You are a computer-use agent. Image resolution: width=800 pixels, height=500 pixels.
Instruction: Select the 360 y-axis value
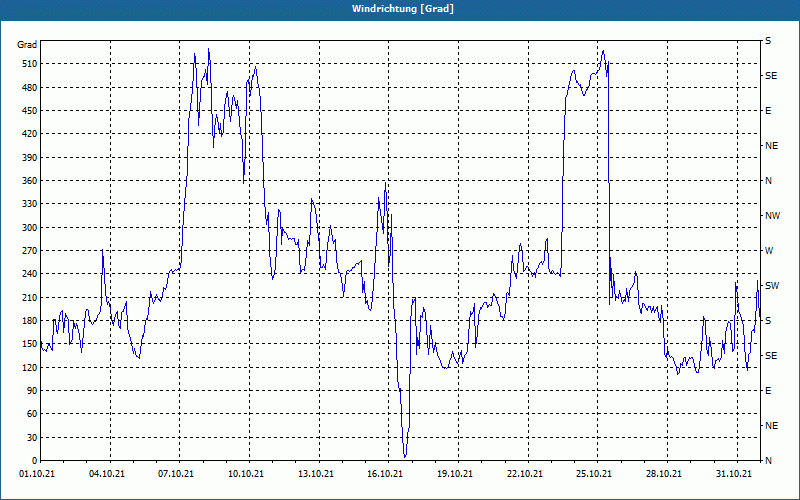tap(30, 181)
